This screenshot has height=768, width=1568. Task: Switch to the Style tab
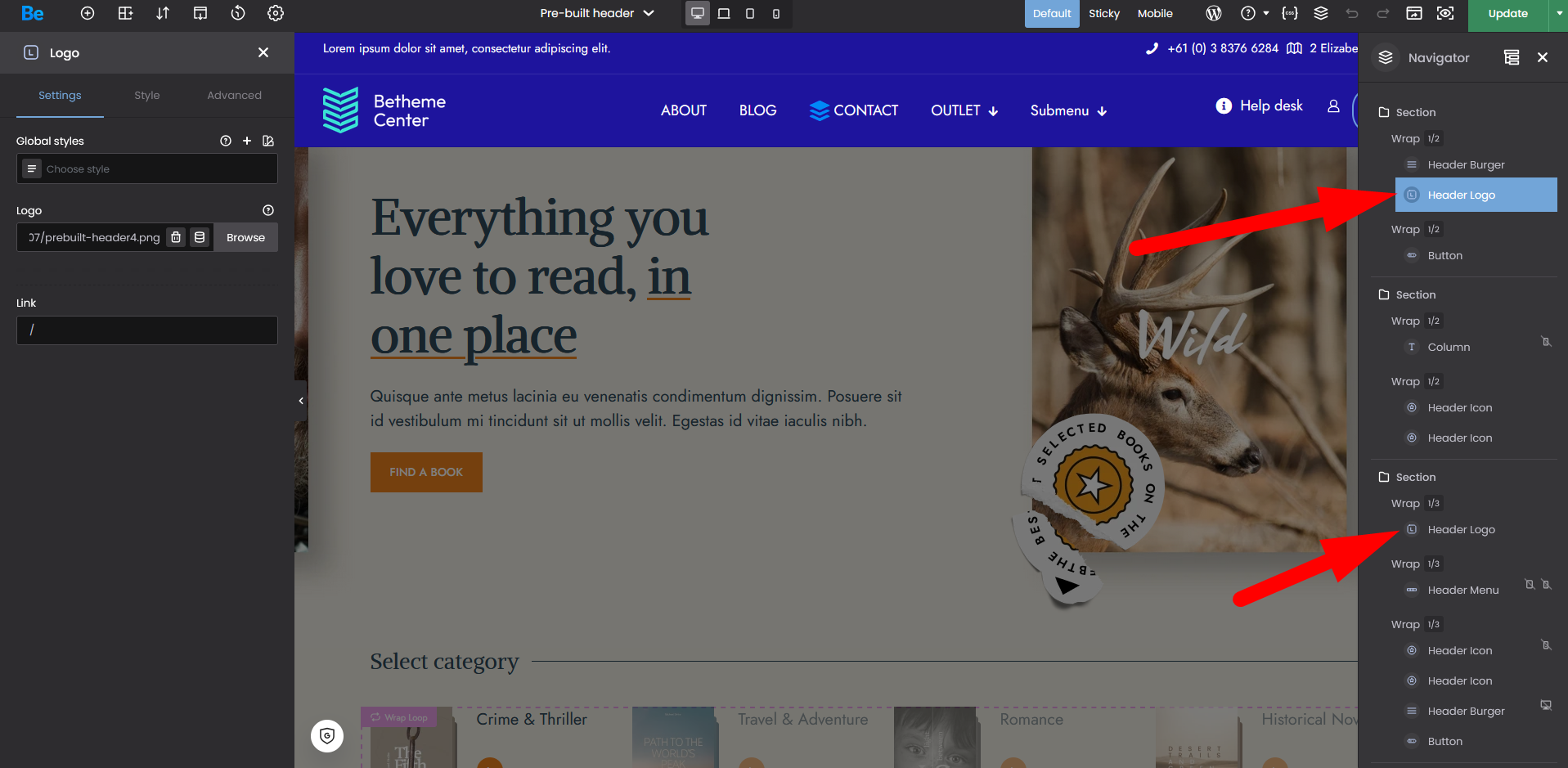tap(147, 96)
